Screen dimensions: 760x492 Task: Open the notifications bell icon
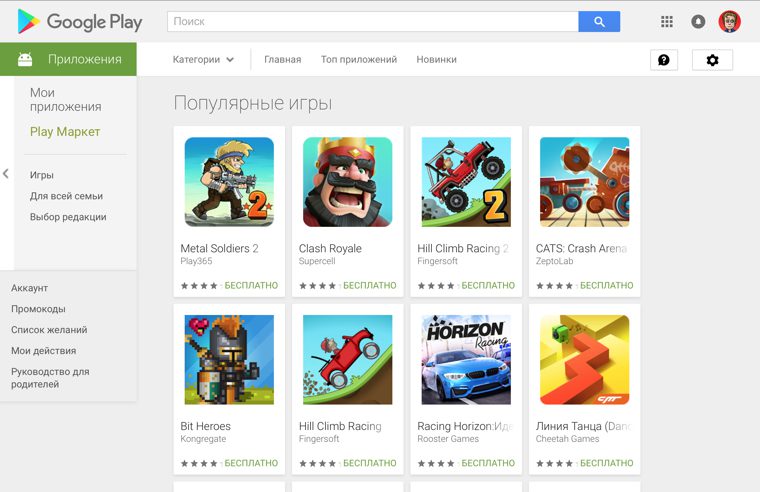(698, 22)
